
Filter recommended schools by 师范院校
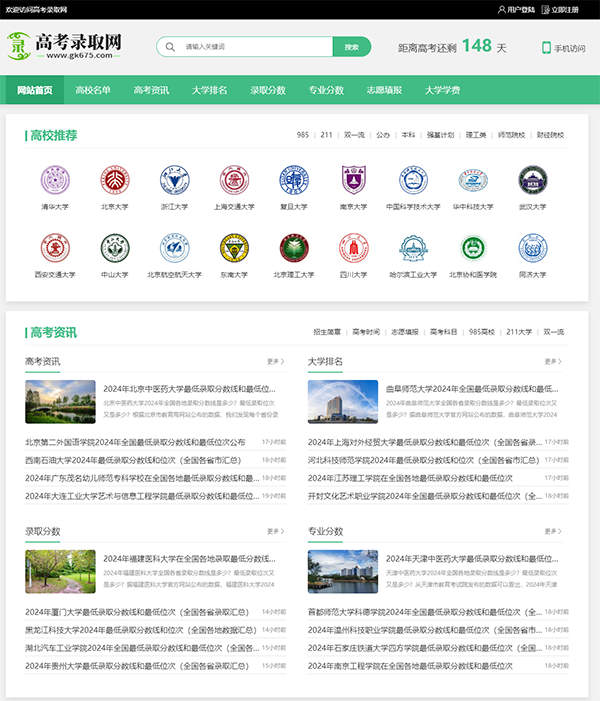[511, 135]
